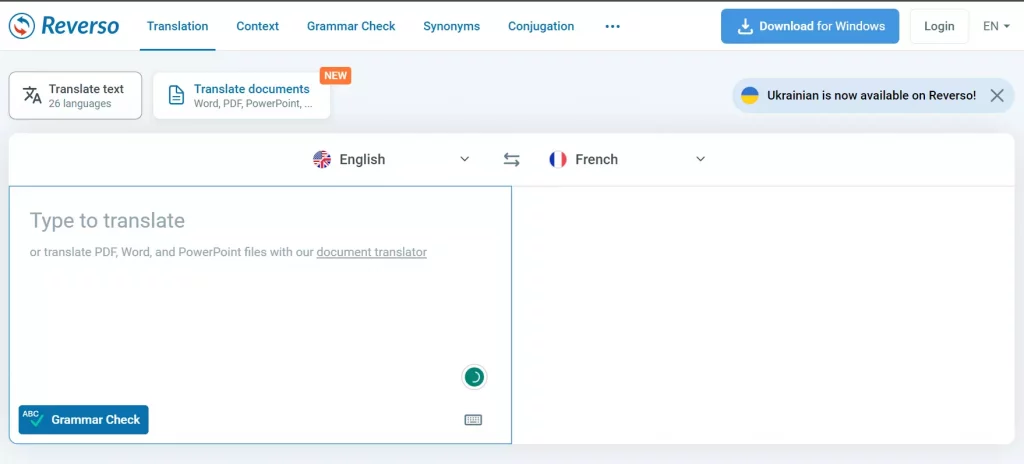Click the Reverso logo

click(64, 26)
